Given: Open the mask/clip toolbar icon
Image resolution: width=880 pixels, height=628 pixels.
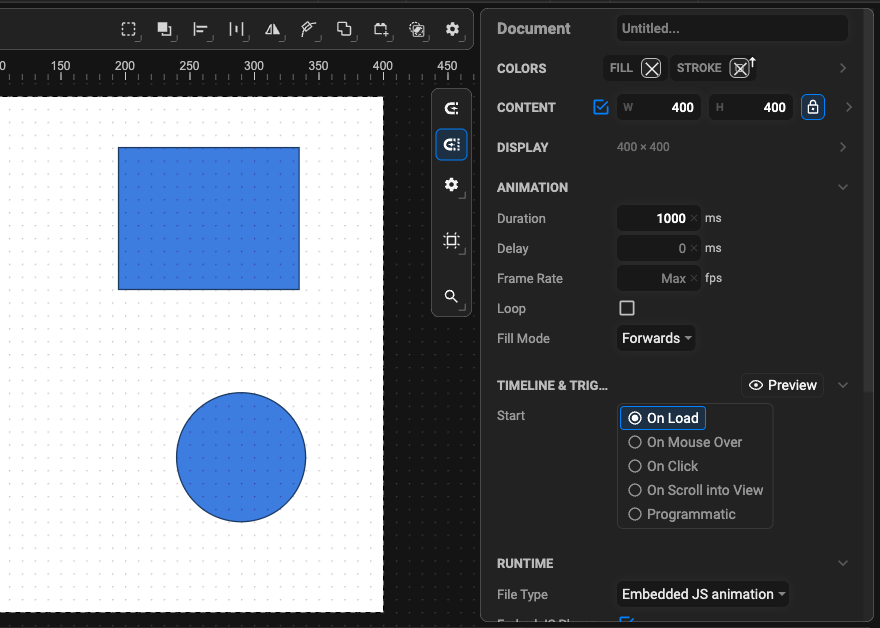Looking at the screenshot, I should 416,29.
